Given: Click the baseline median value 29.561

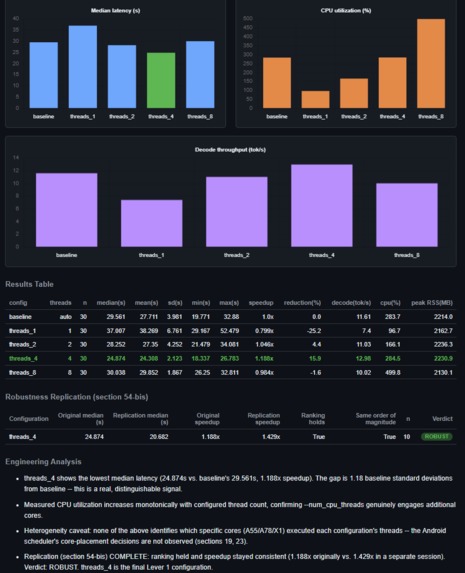Looking at the screenshot, I should click(x=116, y=317).
